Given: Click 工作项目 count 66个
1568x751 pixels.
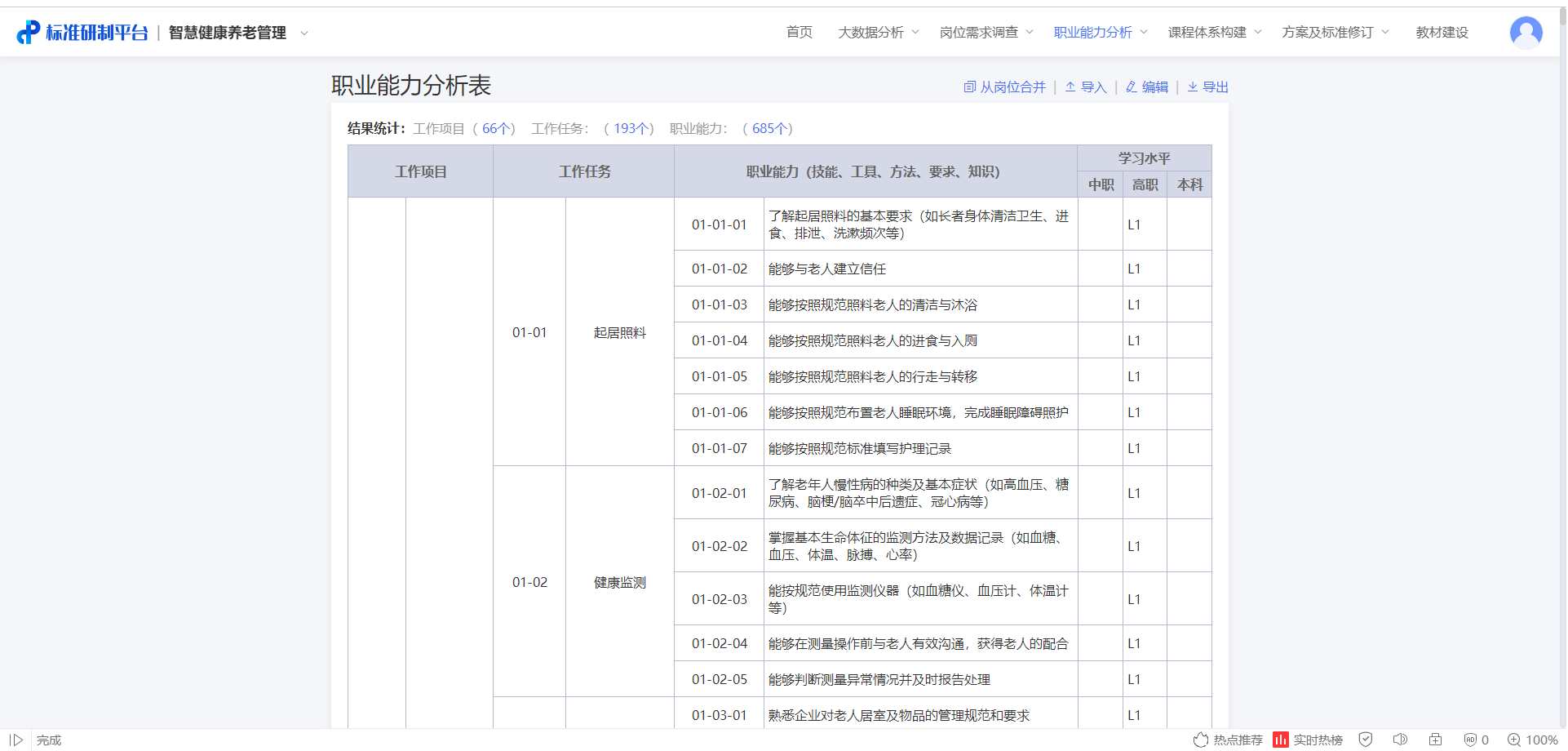Looking at the screenshot, I should pos(494,128).
